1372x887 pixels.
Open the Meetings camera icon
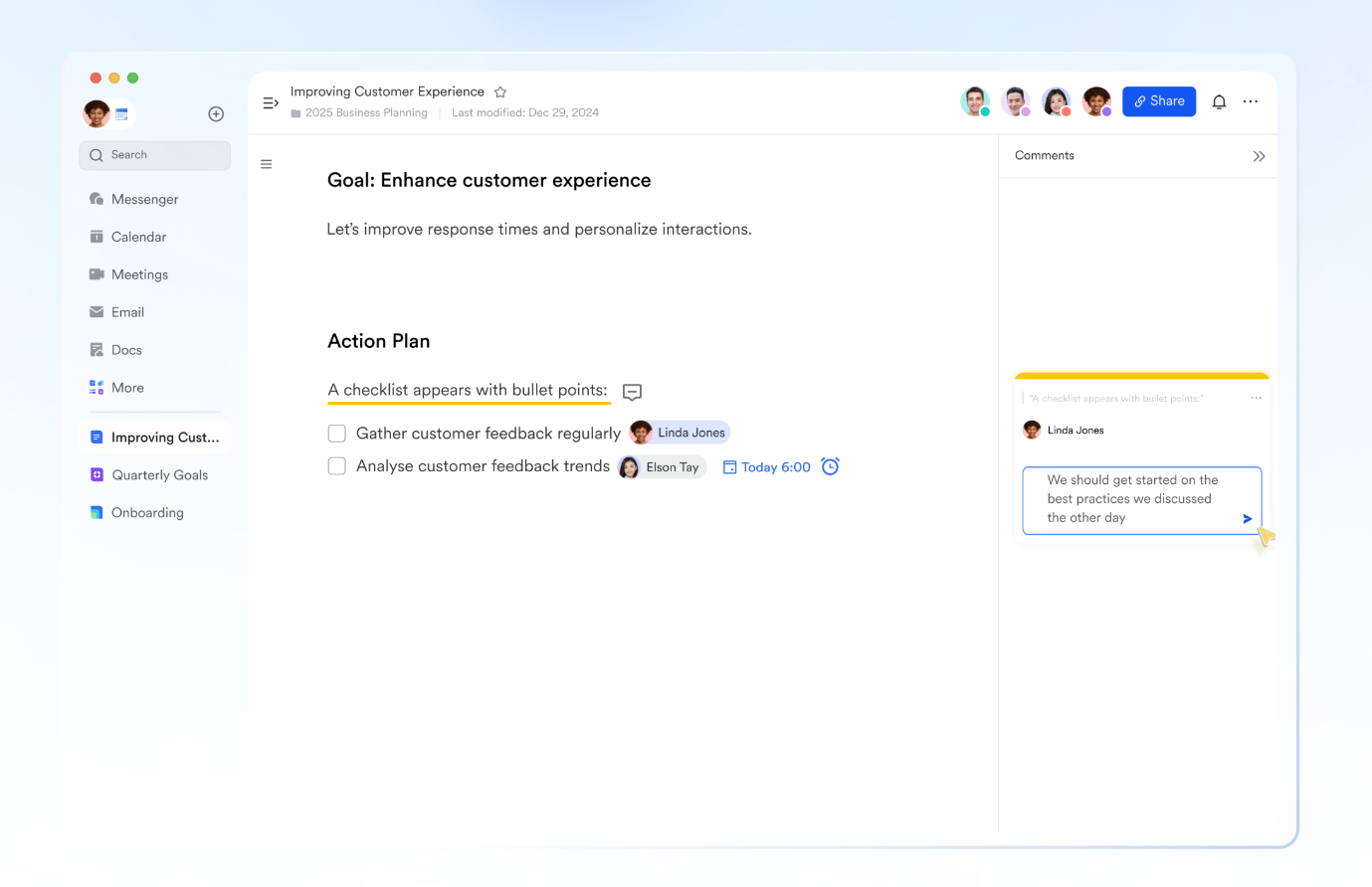point(97,274)
